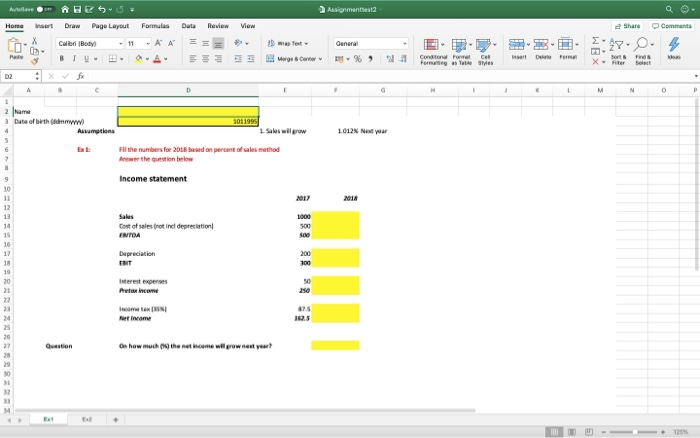Click the fx insert function icon

[x=80, y=76]
